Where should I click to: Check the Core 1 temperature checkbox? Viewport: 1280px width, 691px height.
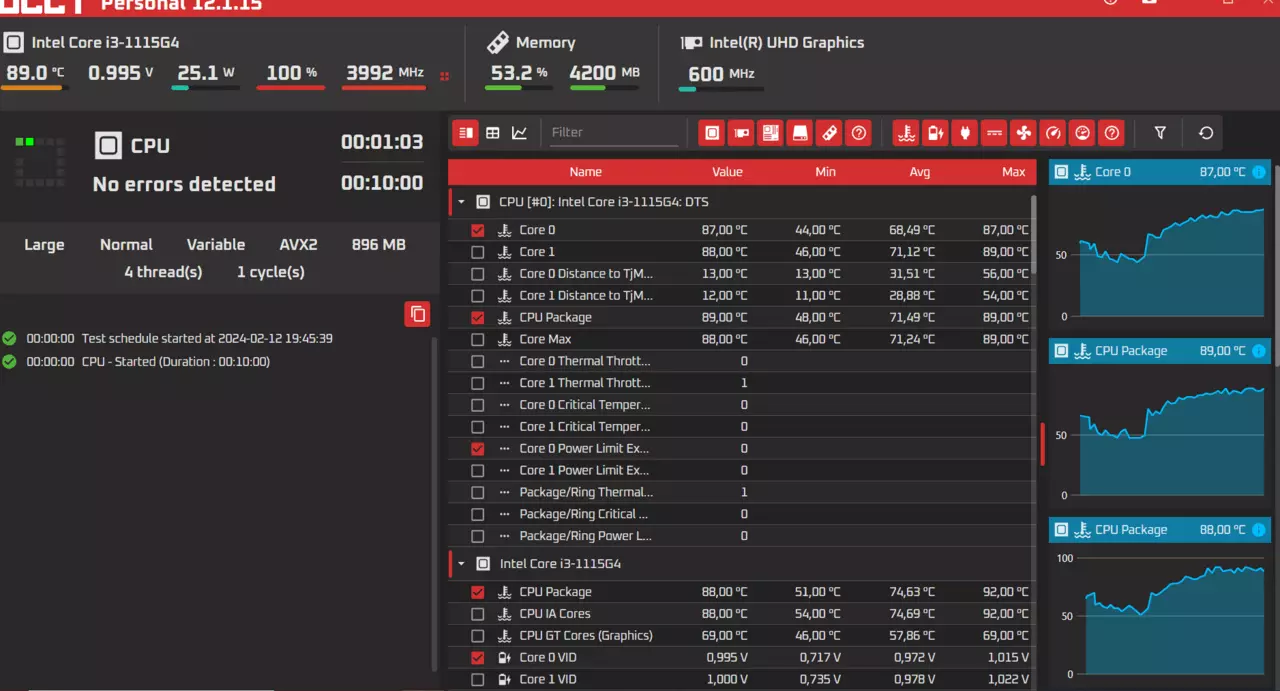(x=477, y=252)
